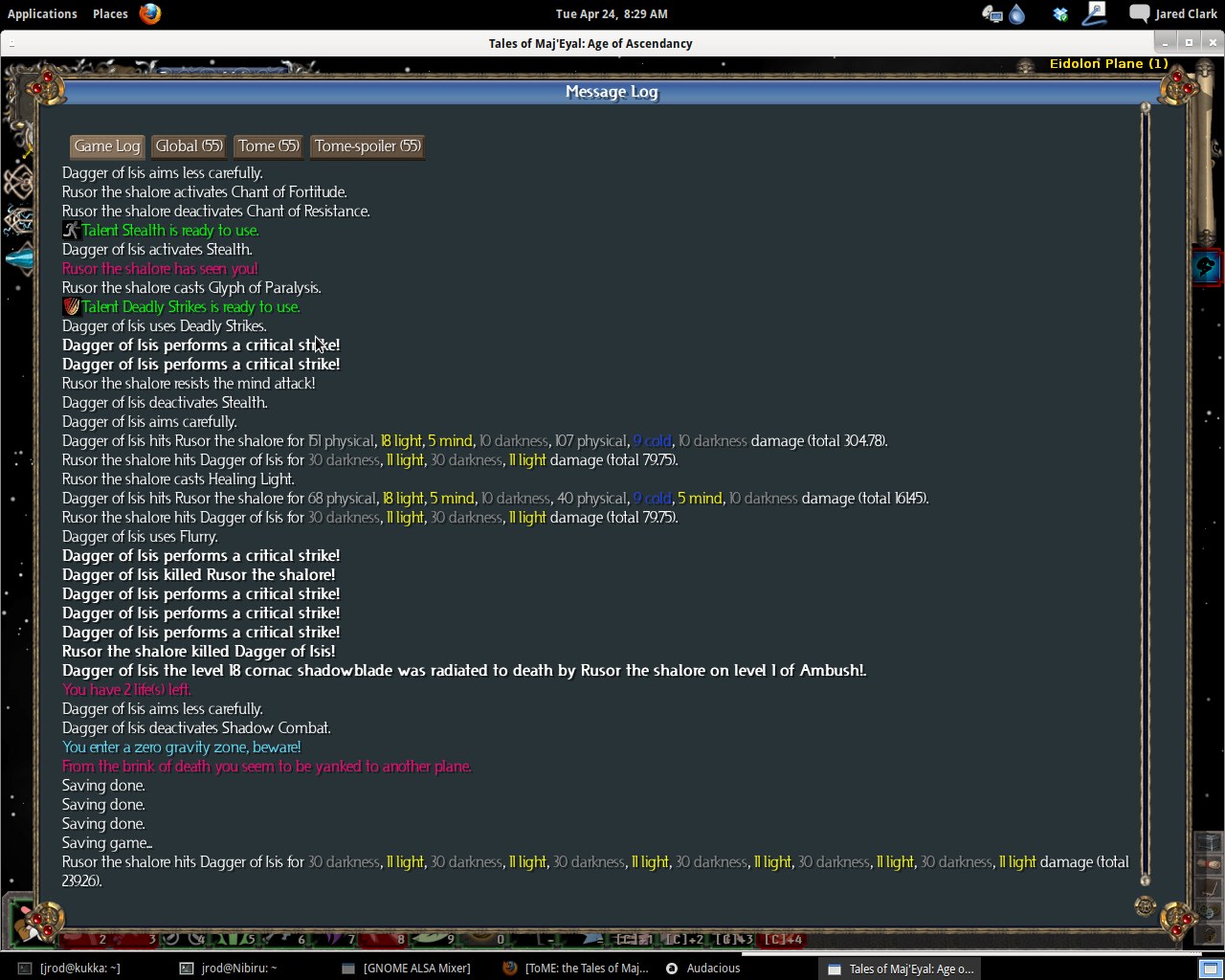The height and width of the screenshot is (980, 1225).
Task: Click the active effect icon at right edge
Action: coord(1206,267)
